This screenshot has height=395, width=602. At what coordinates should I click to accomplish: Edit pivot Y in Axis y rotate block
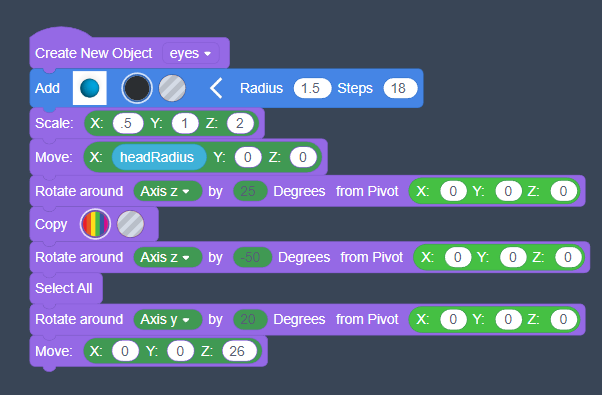click(x=508, y=319)
